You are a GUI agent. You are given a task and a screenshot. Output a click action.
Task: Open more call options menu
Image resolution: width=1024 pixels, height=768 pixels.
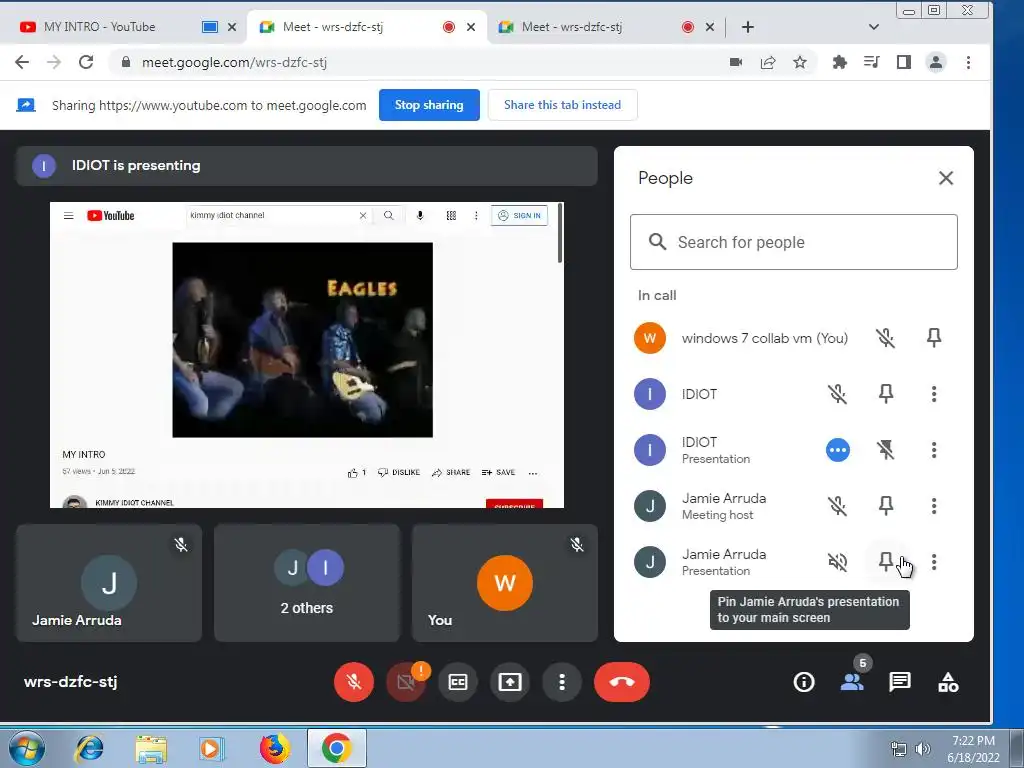pos(562,682)
